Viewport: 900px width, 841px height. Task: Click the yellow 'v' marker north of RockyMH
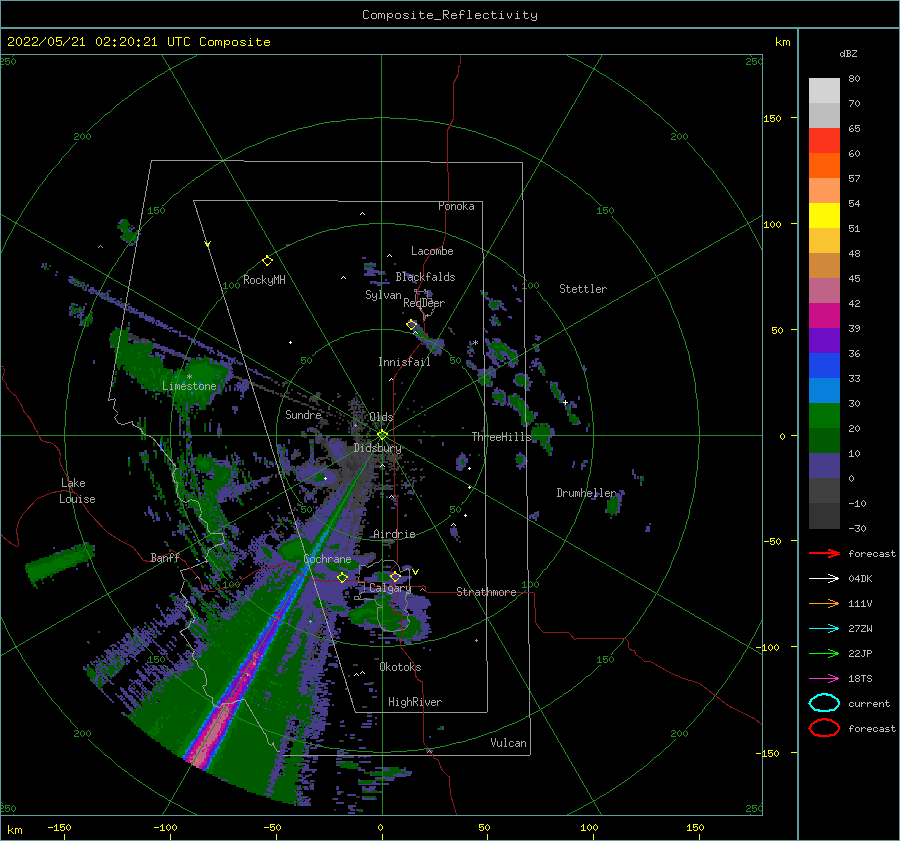208,244
